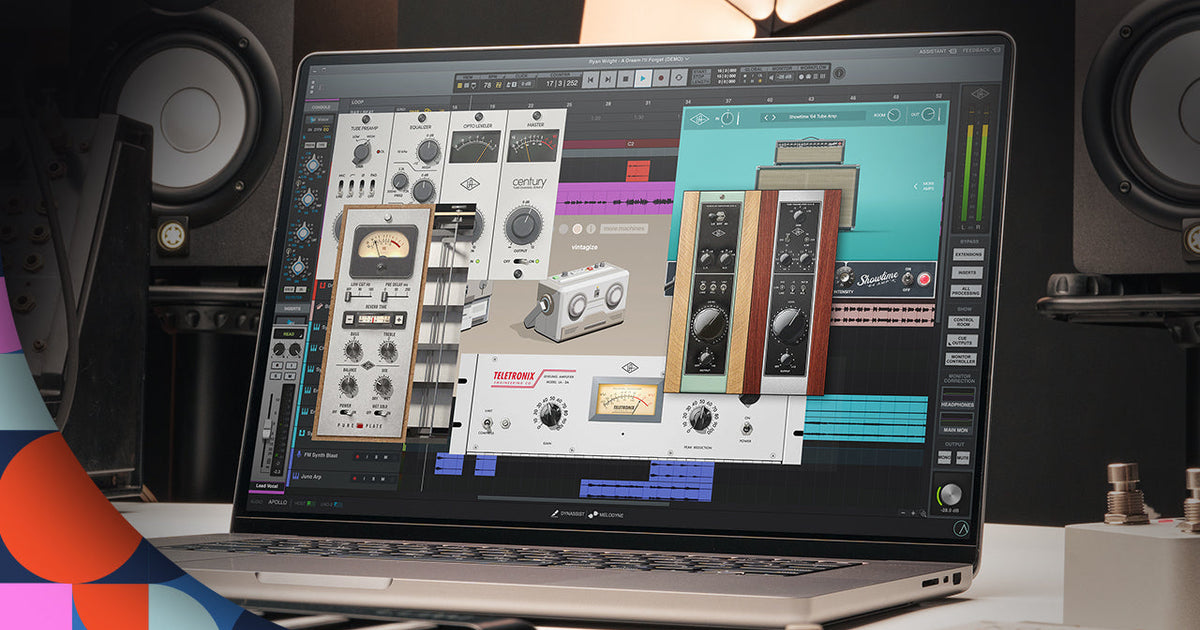The width and height of the screenshot is (1200, 630).
Task: Toggle Mono output in monitor section
Action: (945, 457)
